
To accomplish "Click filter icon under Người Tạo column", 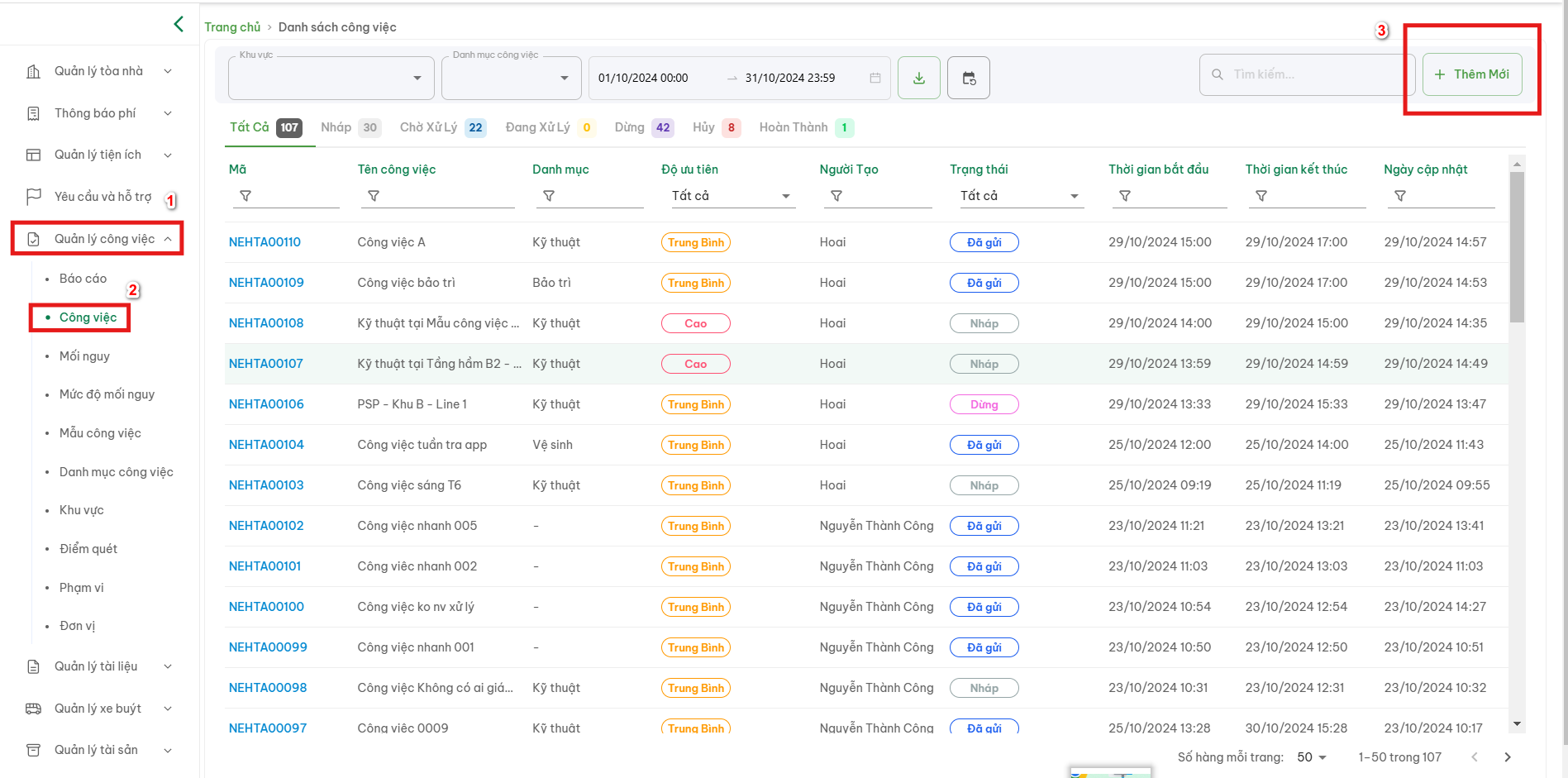I will point(836,196).
